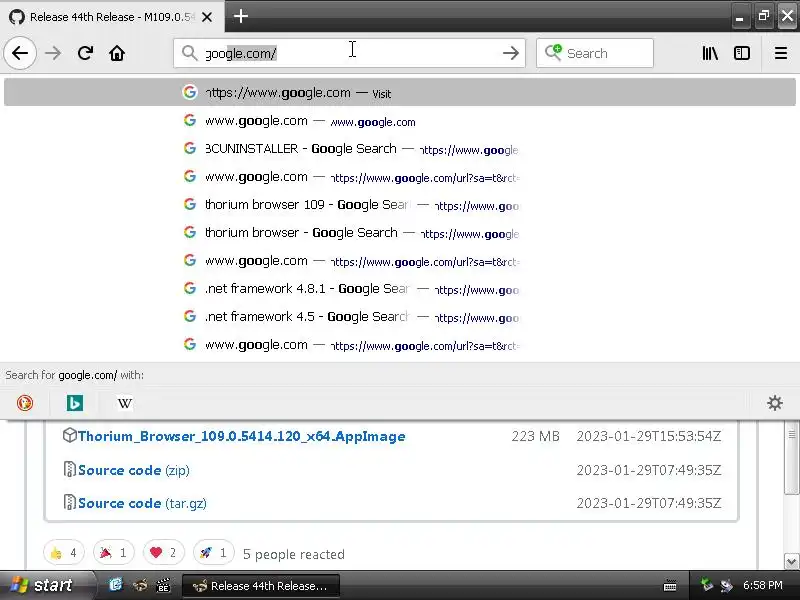The height and width of the screenshot is (600, 800).
Task: Search with Bing
Action: [74, 403]
